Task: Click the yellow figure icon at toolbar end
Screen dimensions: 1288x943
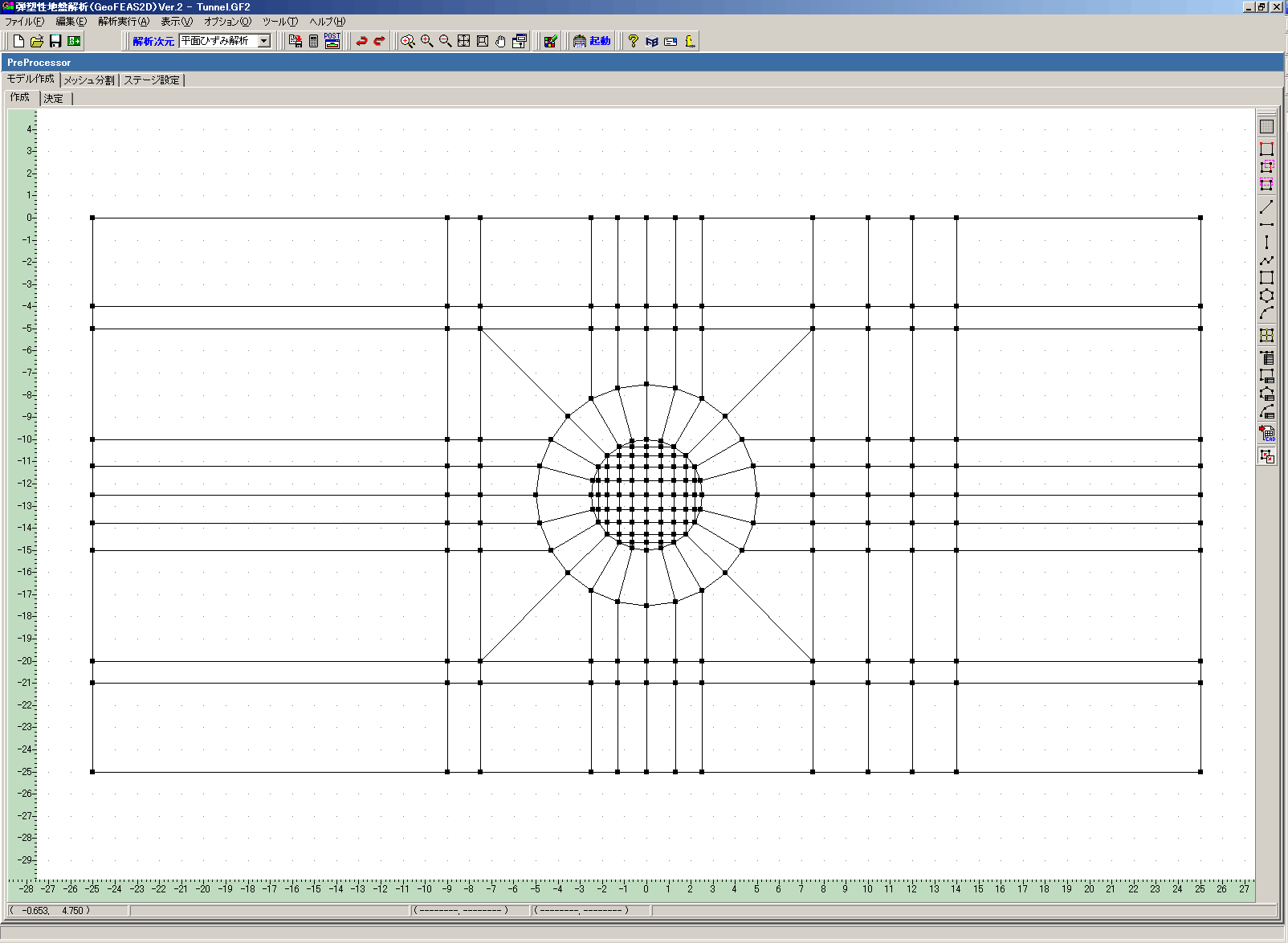Action: click(x=690, y=41)
